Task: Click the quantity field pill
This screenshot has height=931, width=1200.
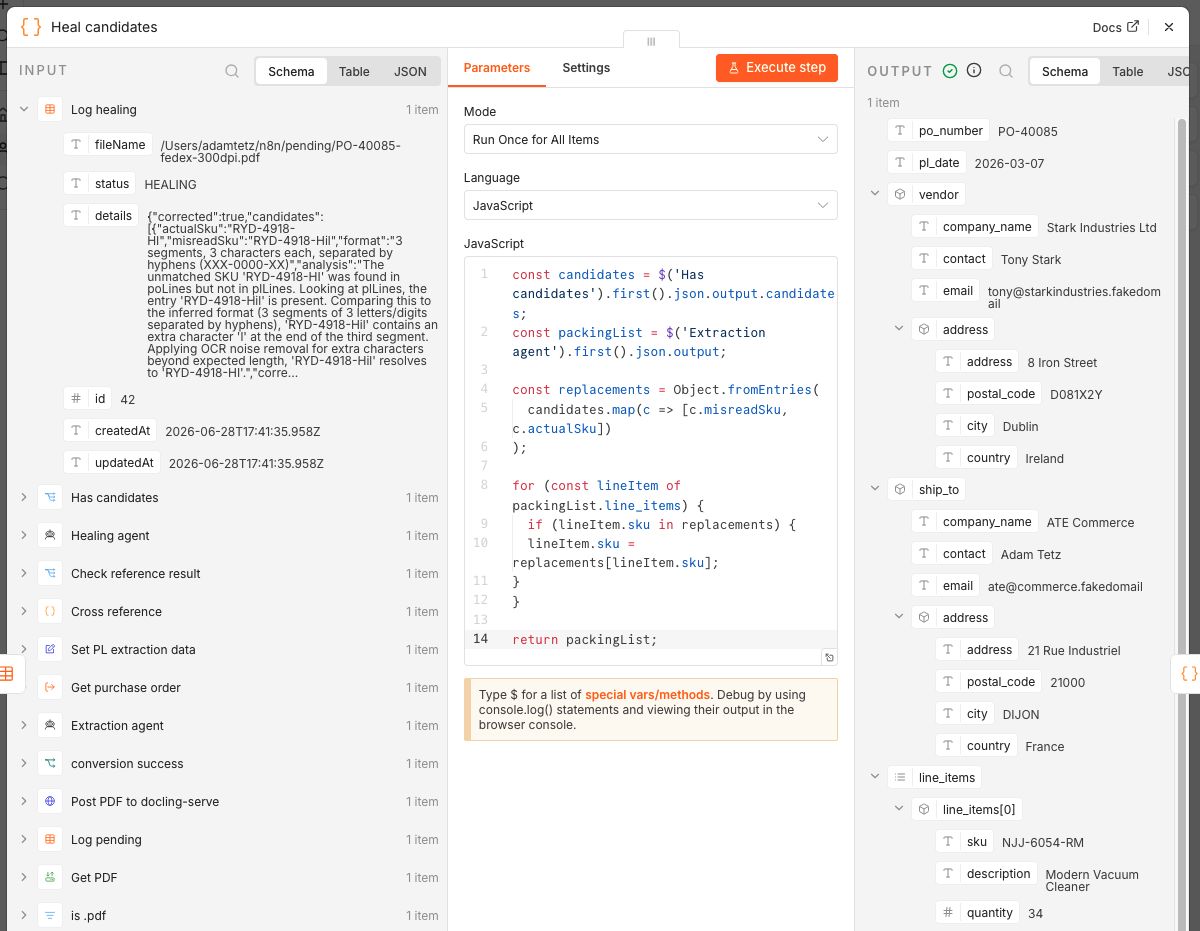Action: [978, 913]
